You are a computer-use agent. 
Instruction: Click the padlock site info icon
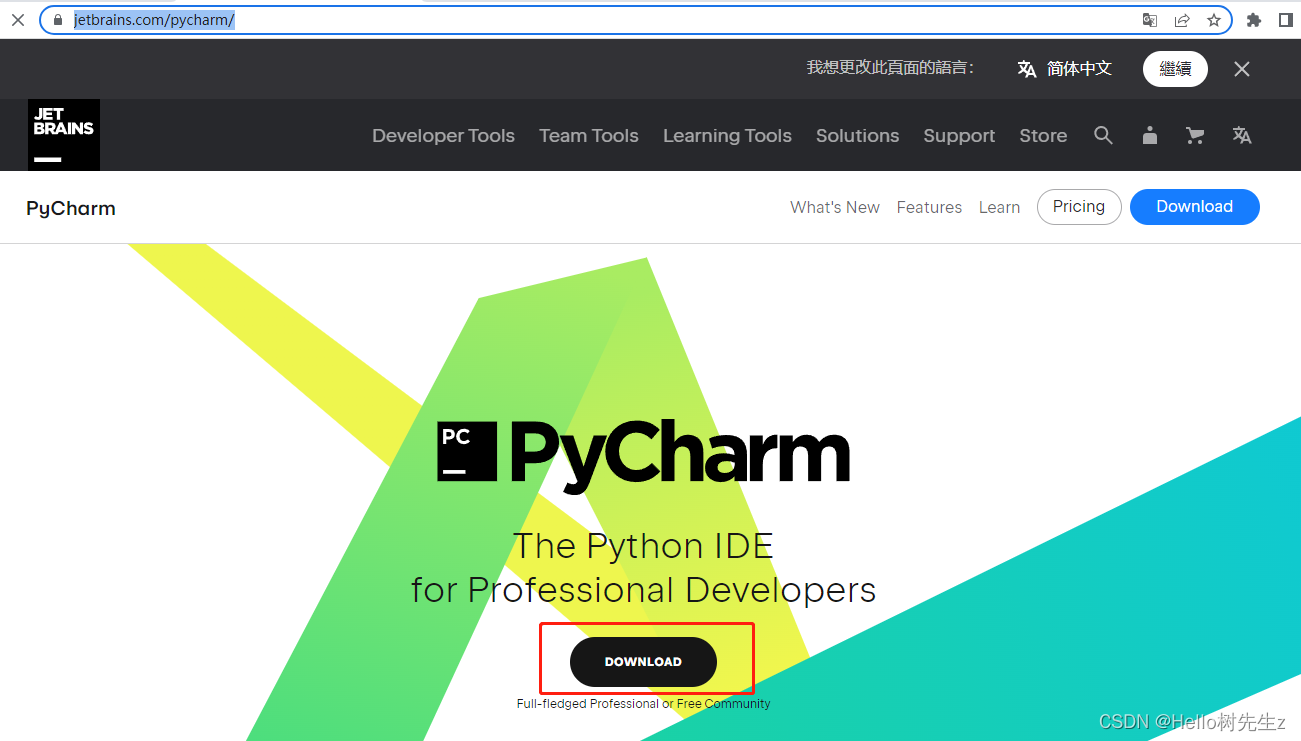pyautogui.click(x=58, y=20)
